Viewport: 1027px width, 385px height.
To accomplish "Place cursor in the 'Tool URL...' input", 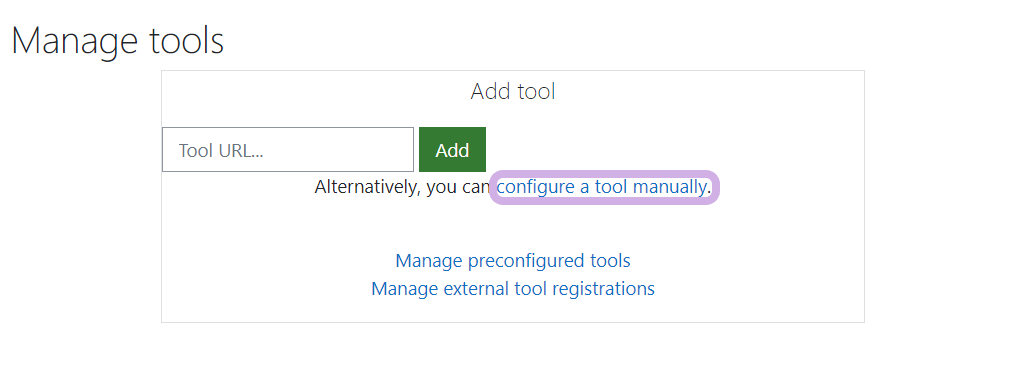I will pos(288,150).
